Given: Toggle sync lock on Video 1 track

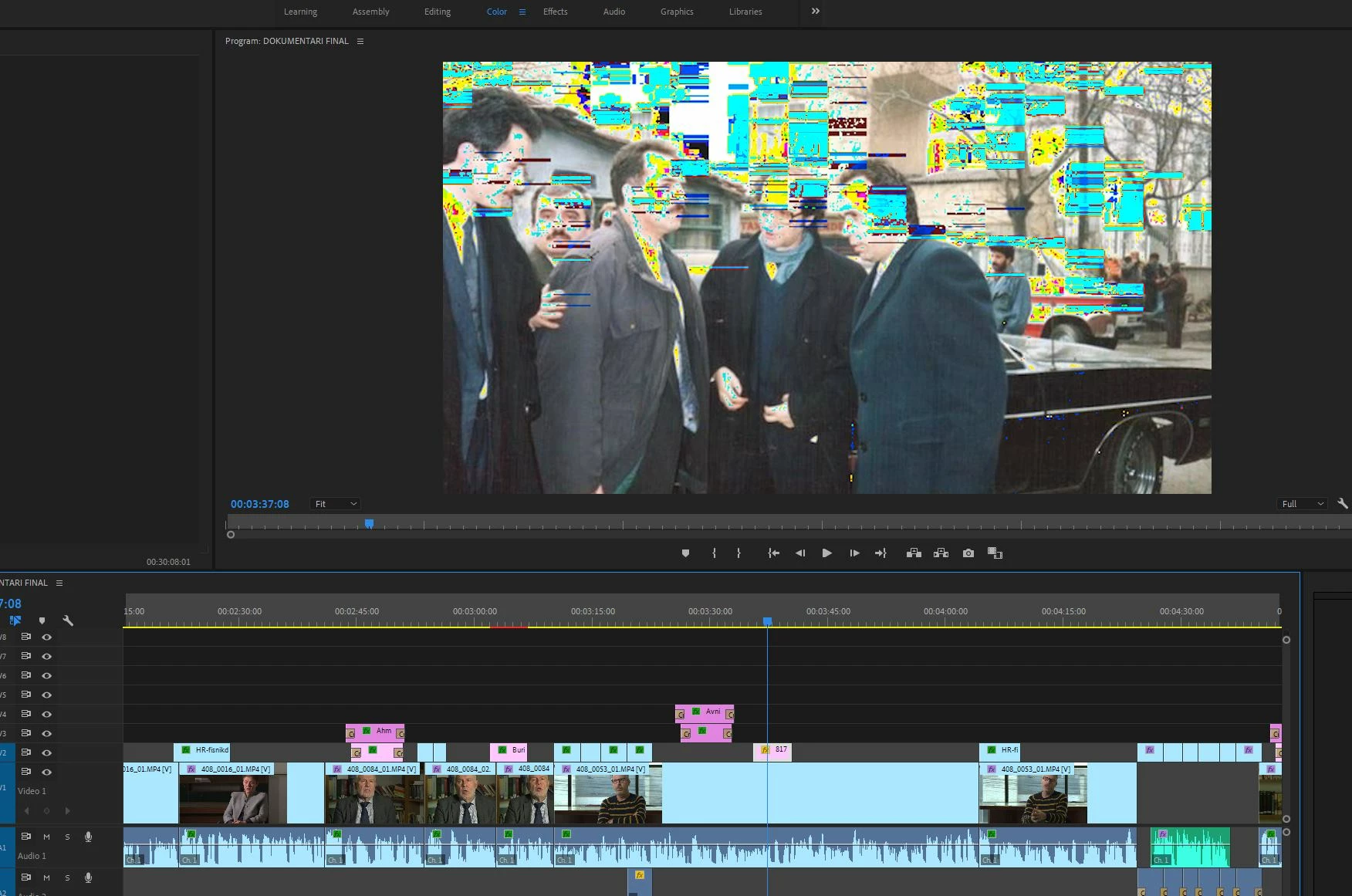Looking at the screenshot, I should (x=25, y=772).
